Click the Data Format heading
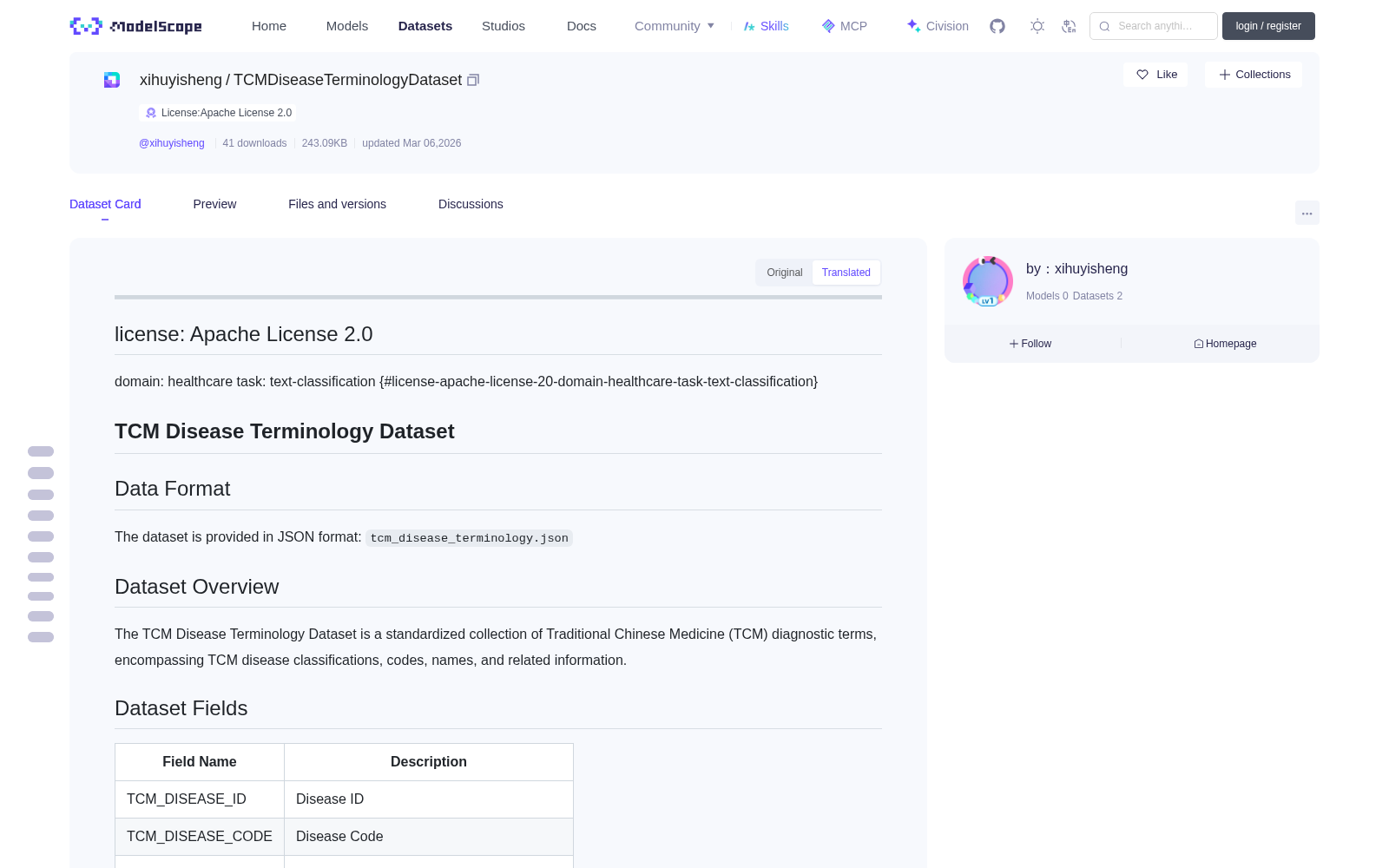Viewport: 1389px width, 868px height. pyautogui.click(x=173, y=489)
